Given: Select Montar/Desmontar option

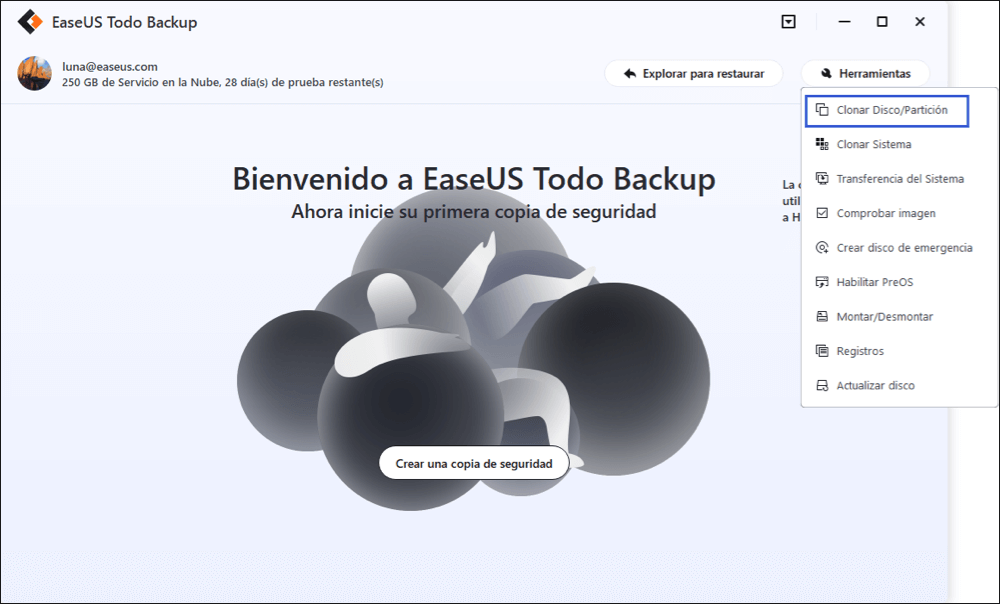Looking at the screenshot, I should click(x=899, y=316).
